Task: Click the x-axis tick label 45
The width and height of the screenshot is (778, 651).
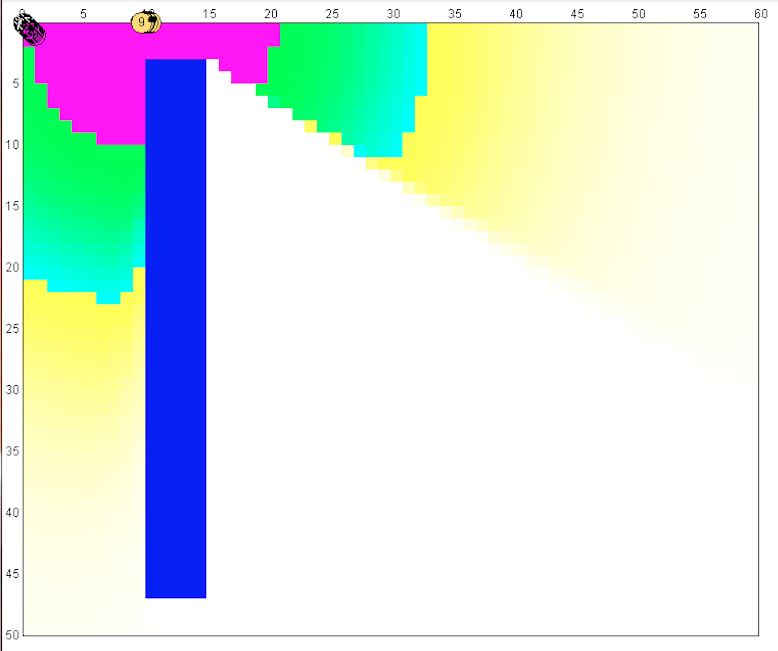Action: pos(577,12)
